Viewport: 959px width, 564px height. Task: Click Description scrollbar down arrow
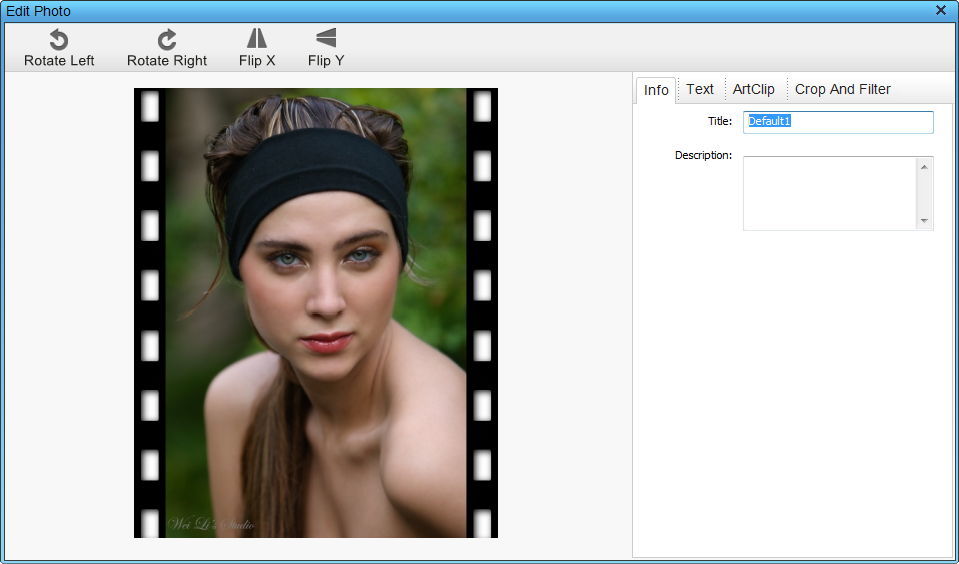pyautogui.click(x=924, y=220)
